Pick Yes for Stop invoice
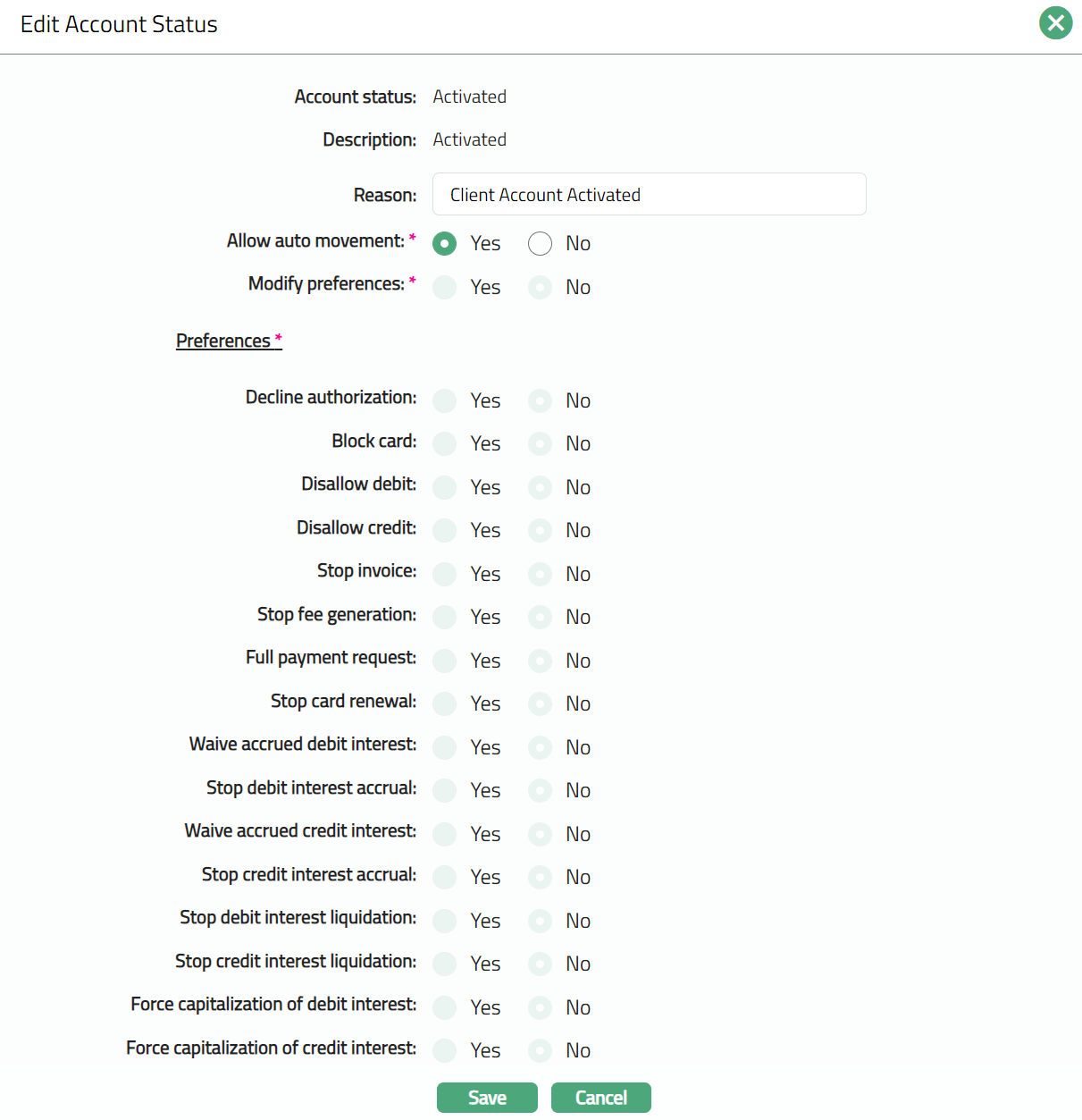The width and height of the screenshot is (1082, 1120). coord(445,575)
